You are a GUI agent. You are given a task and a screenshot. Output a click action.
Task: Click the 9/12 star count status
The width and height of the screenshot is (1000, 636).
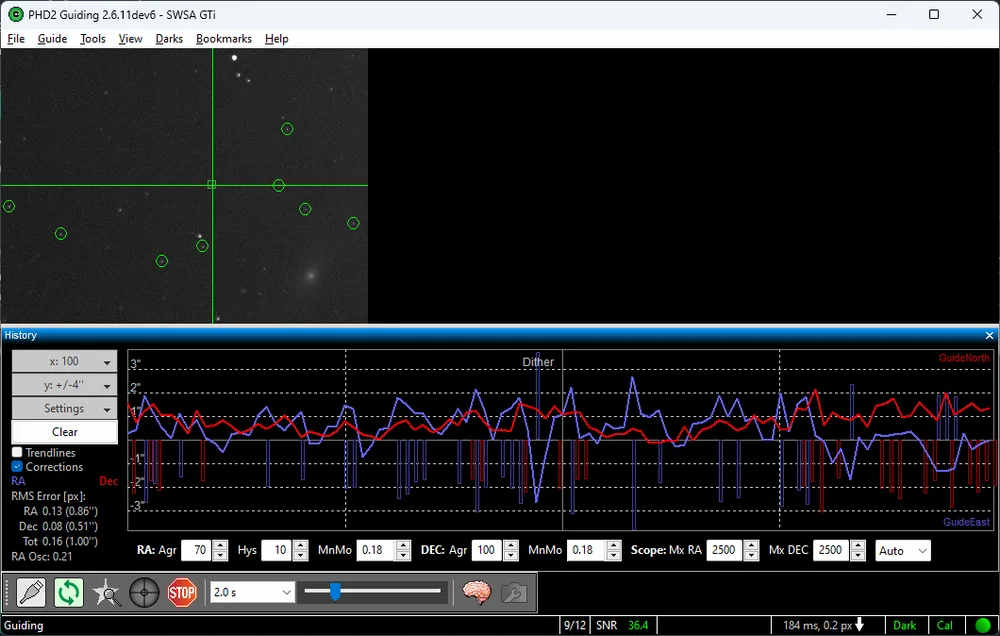575,625
